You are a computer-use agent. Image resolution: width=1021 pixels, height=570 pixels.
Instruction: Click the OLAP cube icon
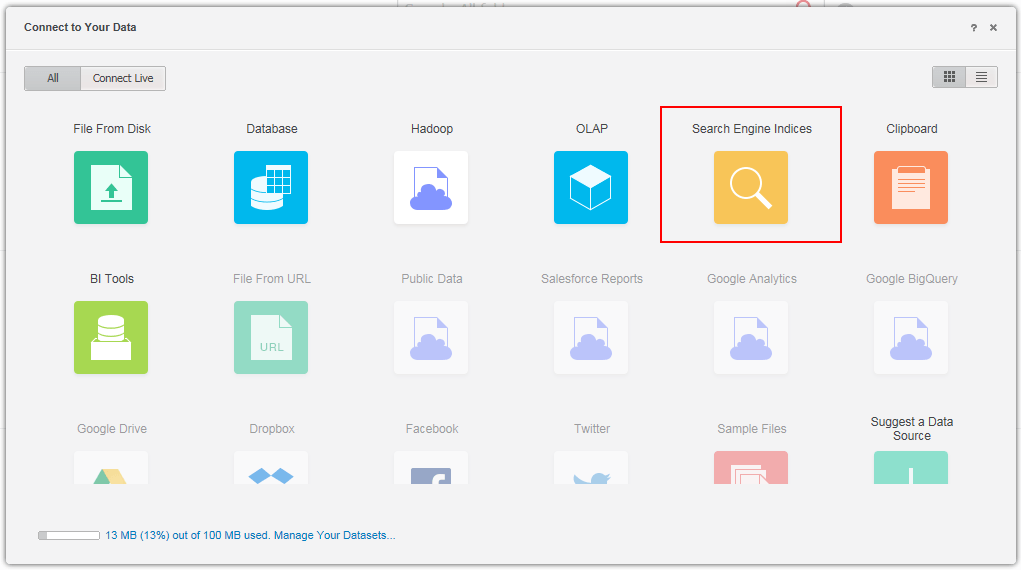click(591, 187)
